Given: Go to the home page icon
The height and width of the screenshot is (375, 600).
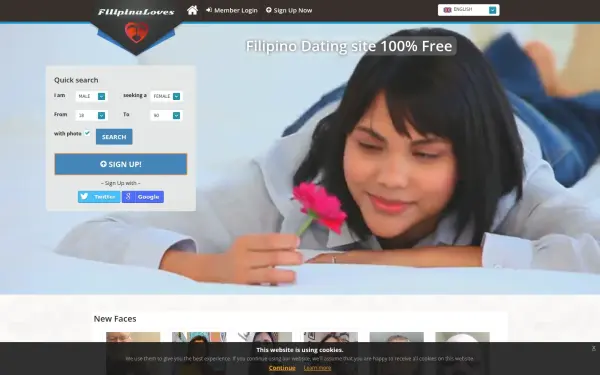Looking at the screenshot, I should (192, 10).
